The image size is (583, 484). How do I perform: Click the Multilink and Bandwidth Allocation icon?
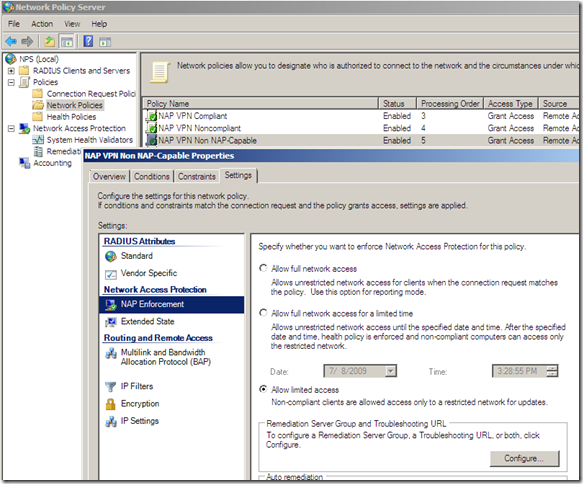pos(111,353)
